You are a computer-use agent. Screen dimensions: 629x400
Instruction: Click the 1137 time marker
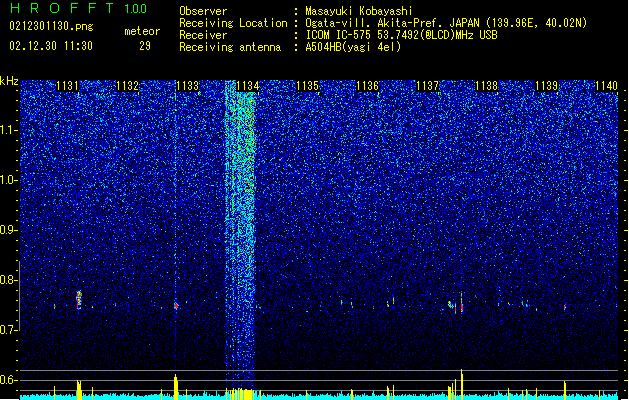428,86
